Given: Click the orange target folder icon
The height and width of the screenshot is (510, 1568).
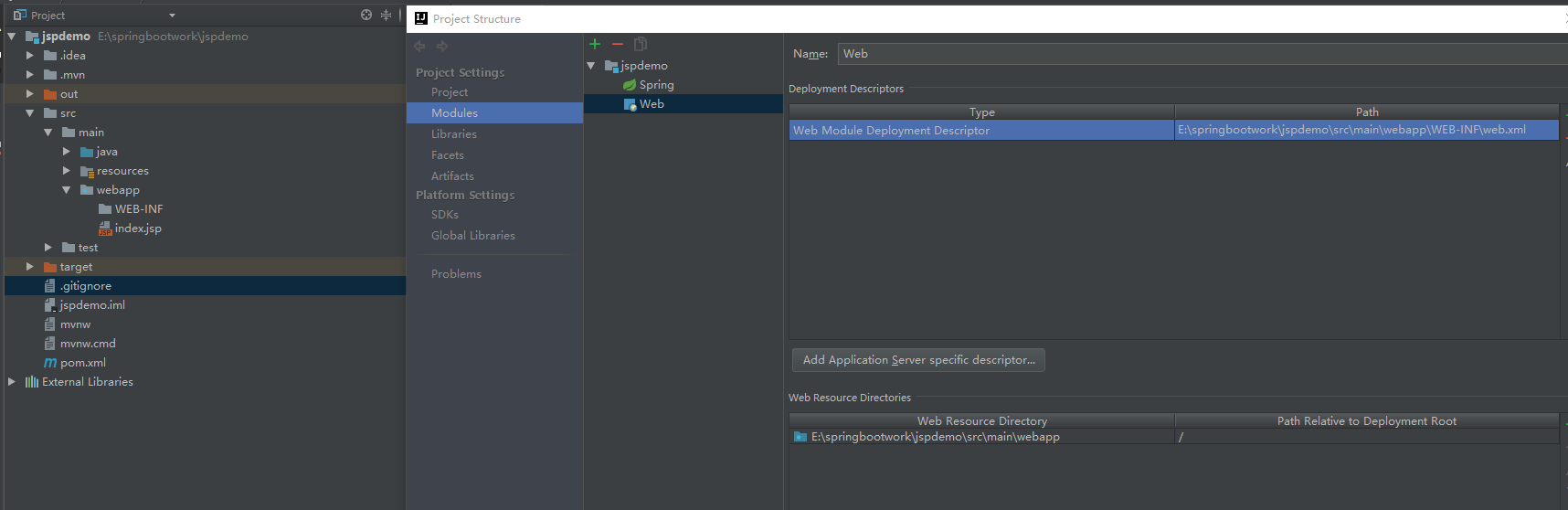Looking at the screenshot, I should [x=50, y=267].
